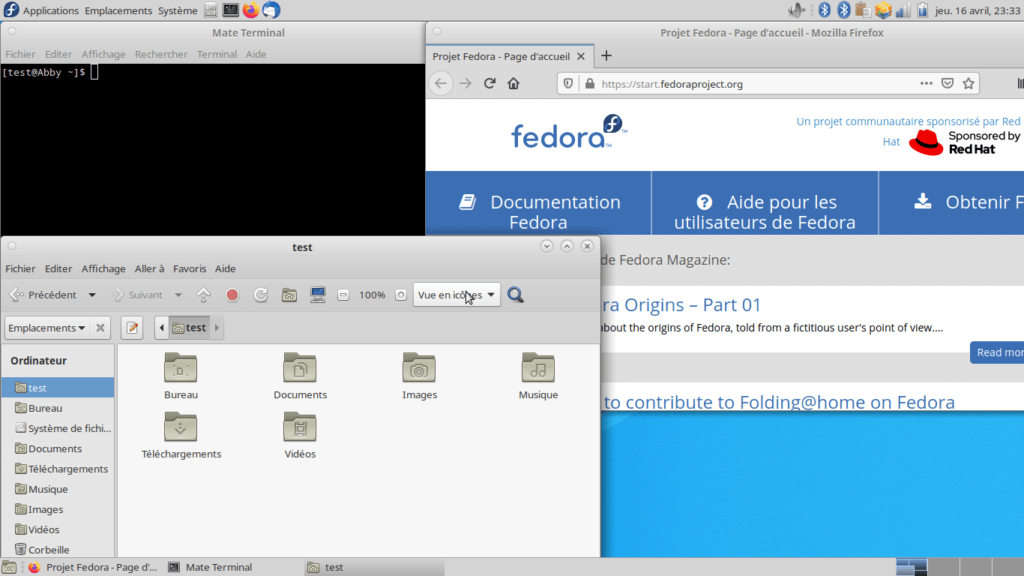This screenshot has width=1024, height=576.
Task: Open the Vidéos folder in the icon view
Action: click(300, 436)
